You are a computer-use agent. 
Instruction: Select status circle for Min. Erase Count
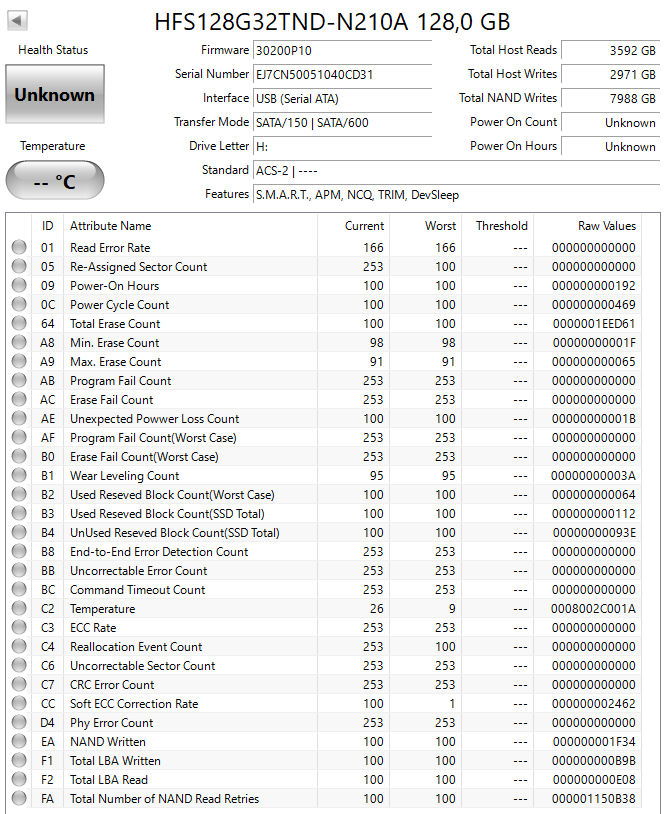point(19,342)
